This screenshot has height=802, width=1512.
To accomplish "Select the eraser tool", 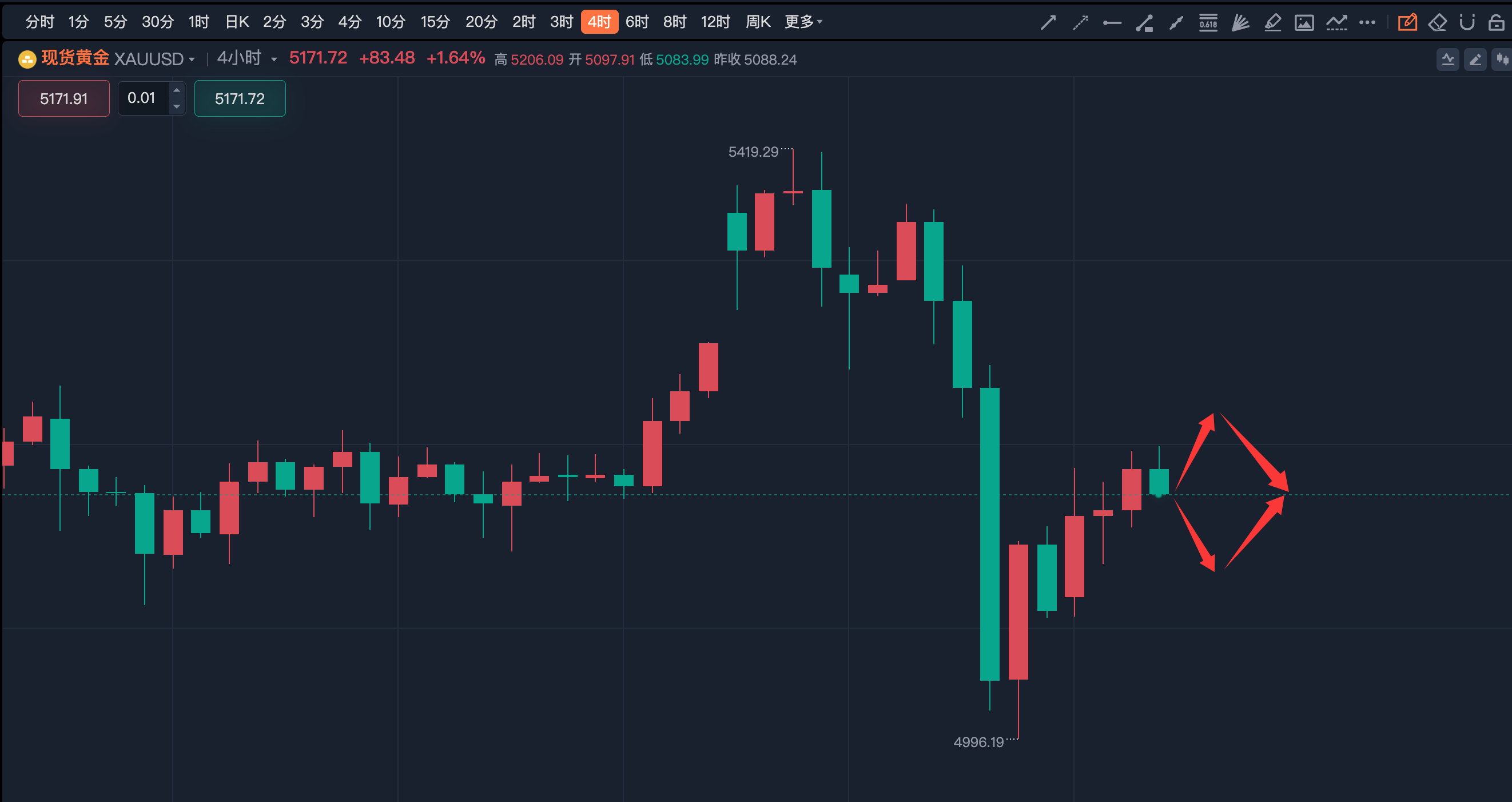I will point(1438,22).
